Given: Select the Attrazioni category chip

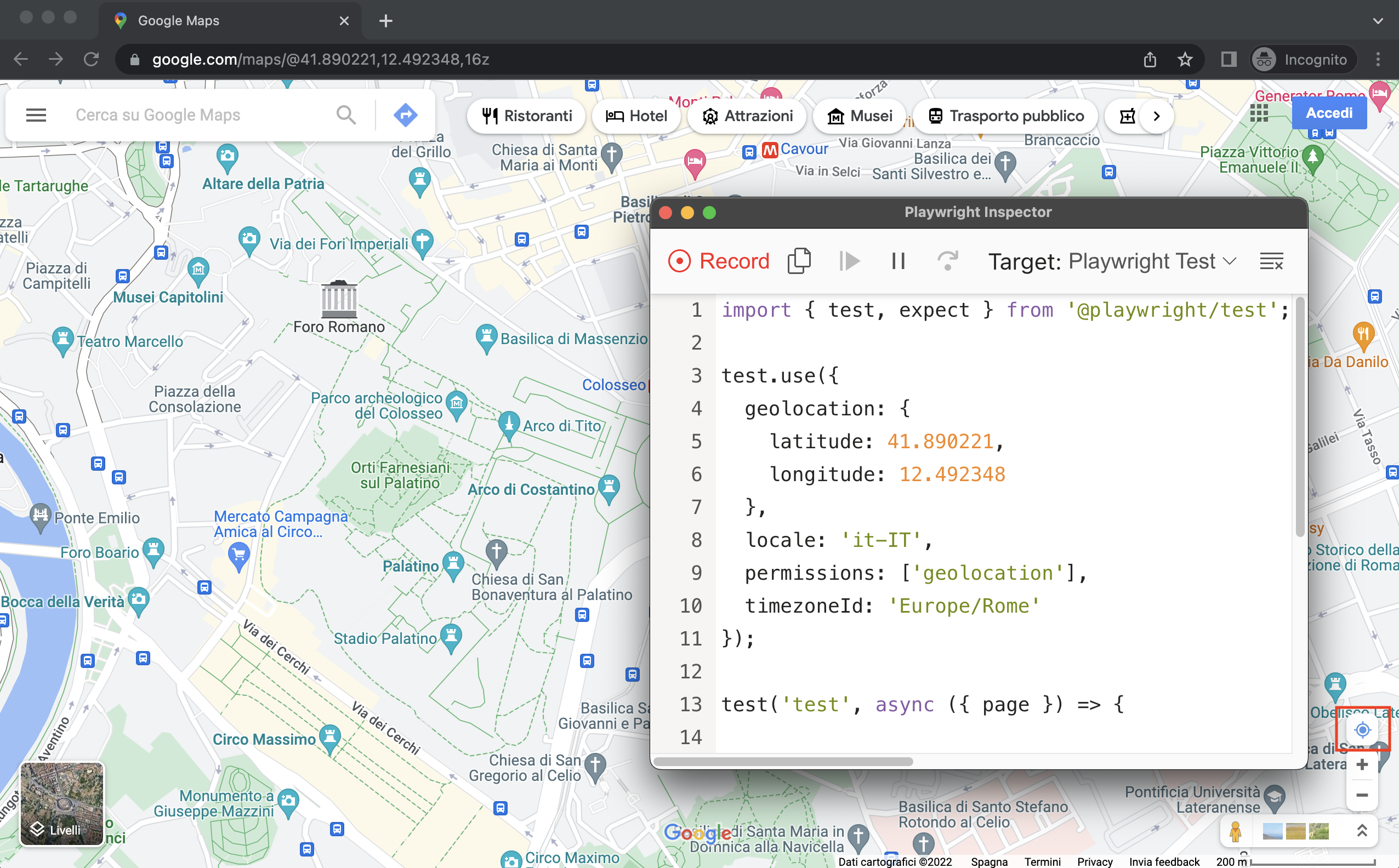Looking at the screenshot, I should click(747, 116).
